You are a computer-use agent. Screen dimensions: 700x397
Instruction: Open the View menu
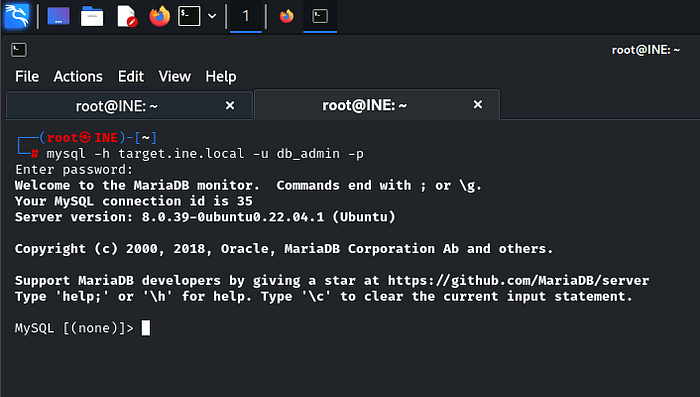coord(175,76)
